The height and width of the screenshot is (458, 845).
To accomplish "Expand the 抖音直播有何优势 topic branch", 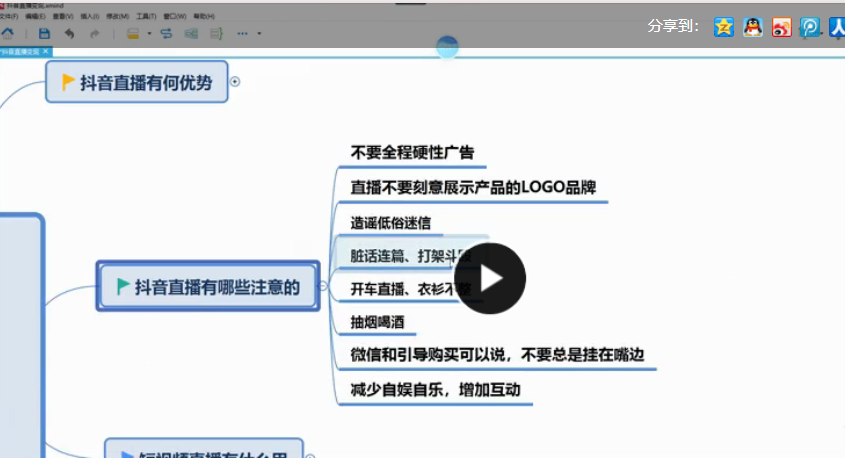I will pos(235,82).
